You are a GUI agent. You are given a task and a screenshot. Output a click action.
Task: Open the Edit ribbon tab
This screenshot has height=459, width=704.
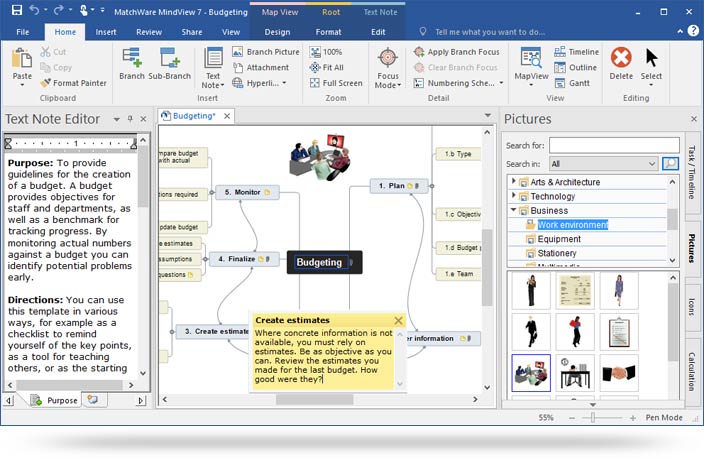(x=378, y=32)
